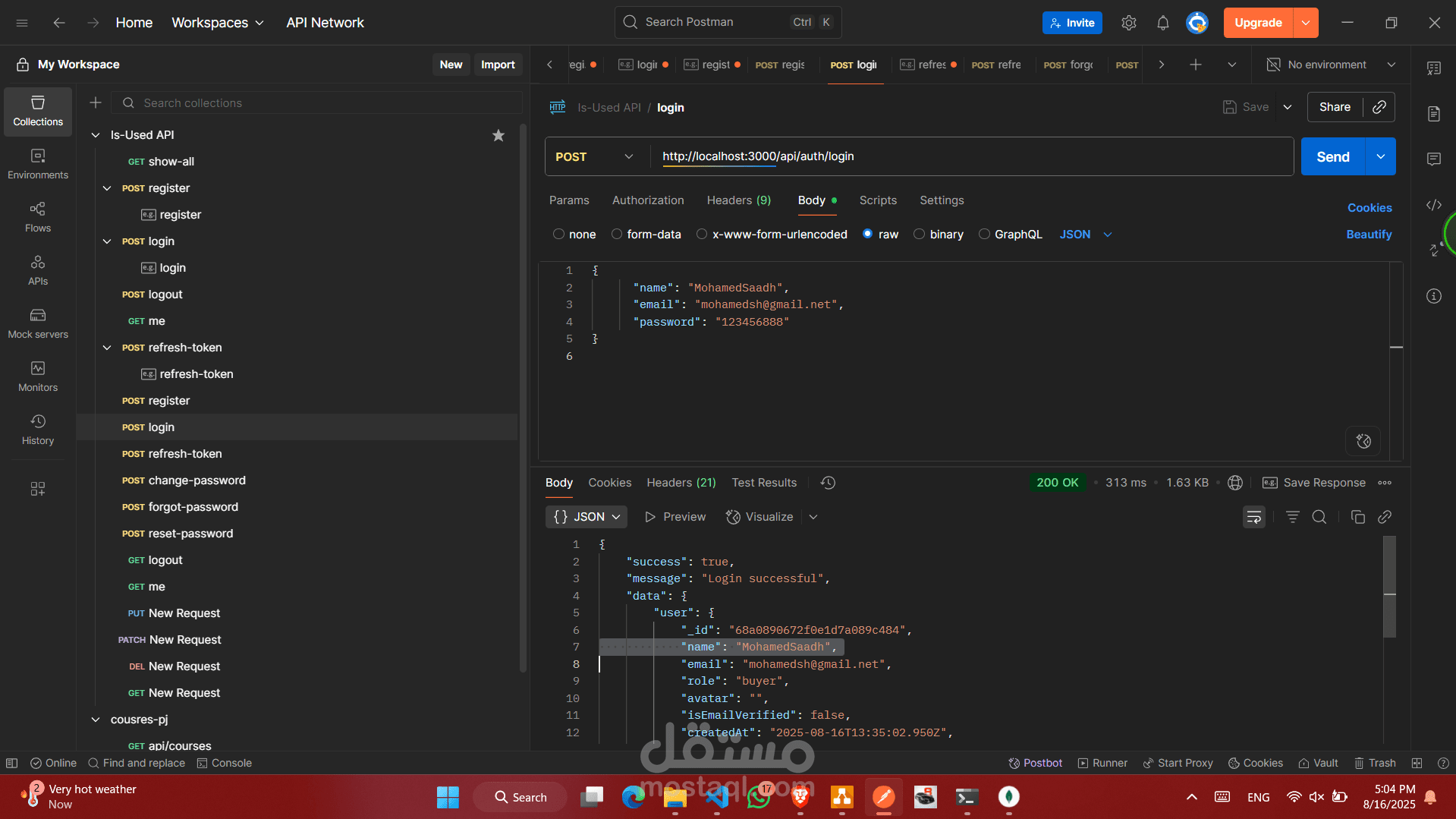Open the comments icon in right sidebar
This screenshot has width=1456, height=819.
point(1434,159)
